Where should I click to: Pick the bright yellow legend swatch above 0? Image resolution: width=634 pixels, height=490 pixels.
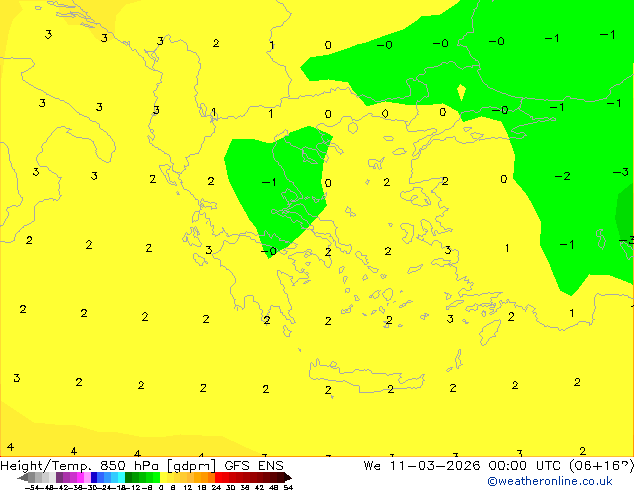(x=163, y=477)
